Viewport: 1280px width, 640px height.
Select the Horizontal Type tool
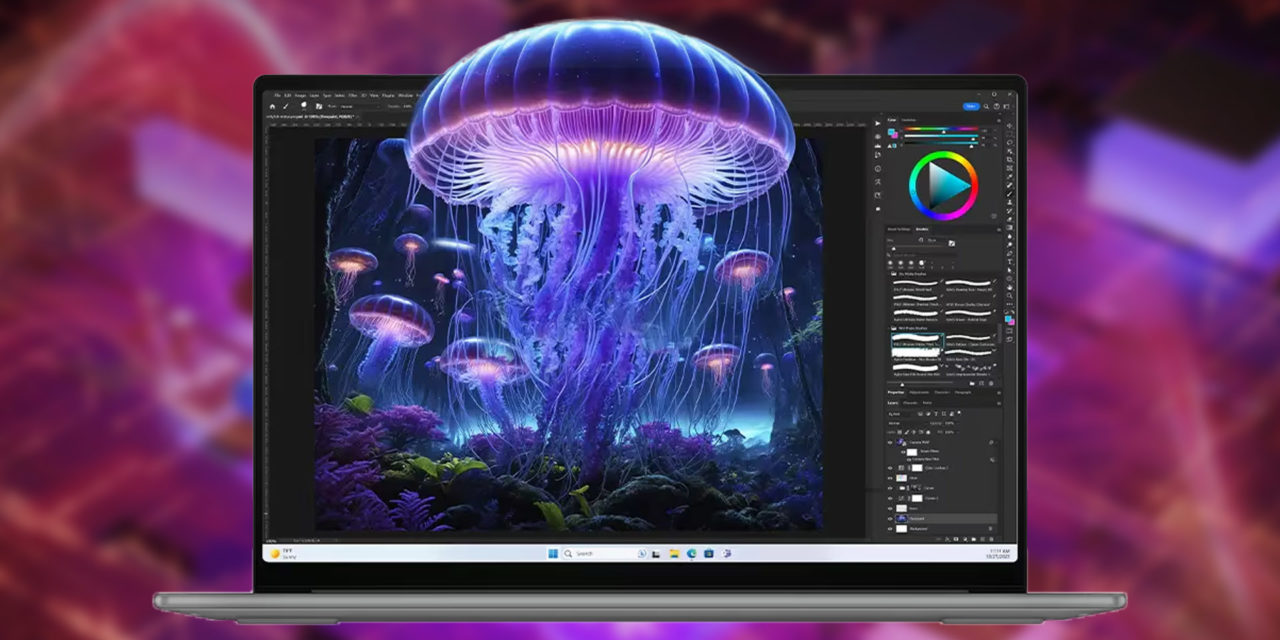click(x=1009, y=262)
